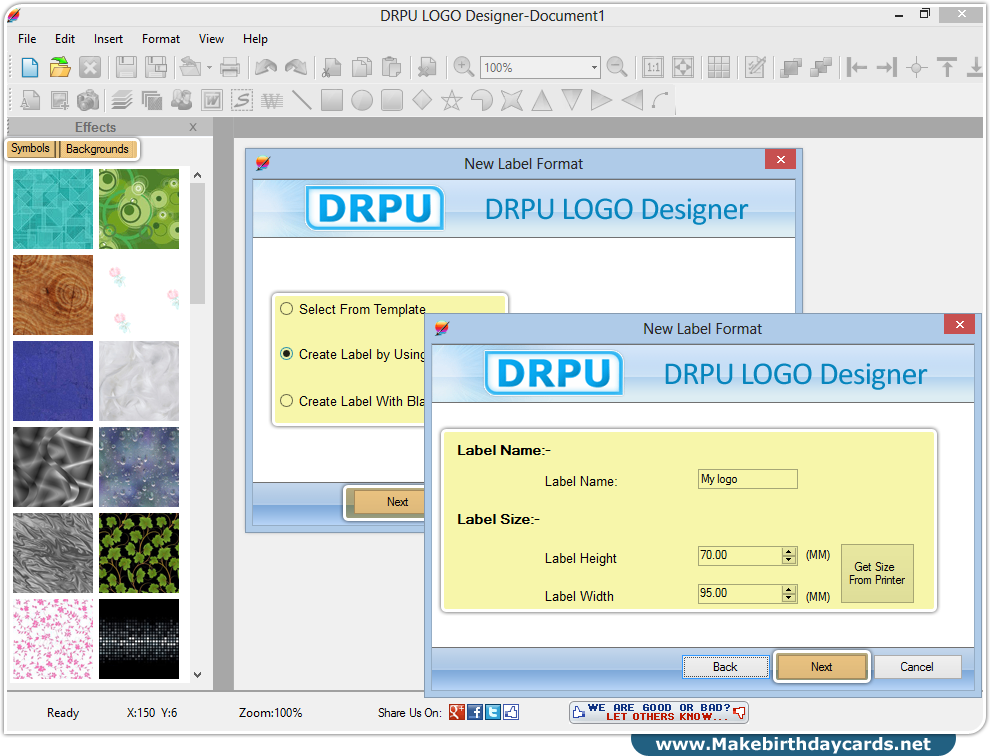The width and height of the screenshot is (990, 756).
Task: Click the printer icon in the toolbar
Action: coord(230,67)
